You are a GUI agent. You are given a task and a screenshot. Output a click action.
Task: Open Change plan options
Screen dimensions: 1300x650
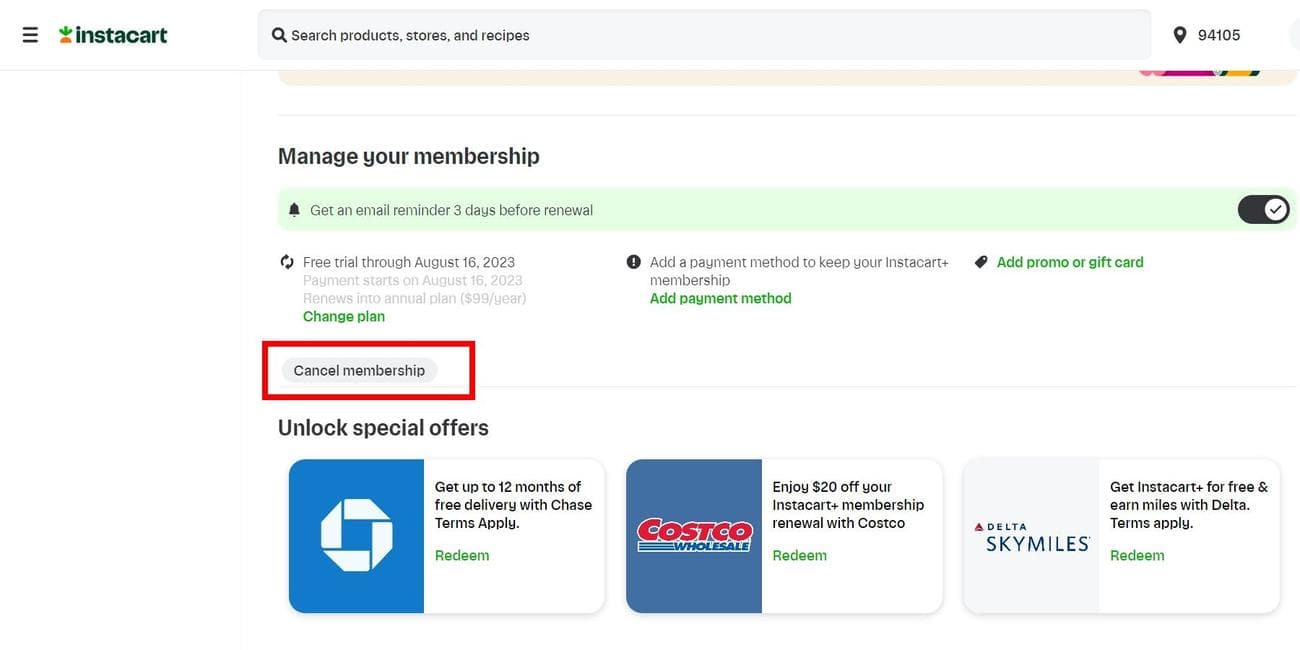(343, 316)
